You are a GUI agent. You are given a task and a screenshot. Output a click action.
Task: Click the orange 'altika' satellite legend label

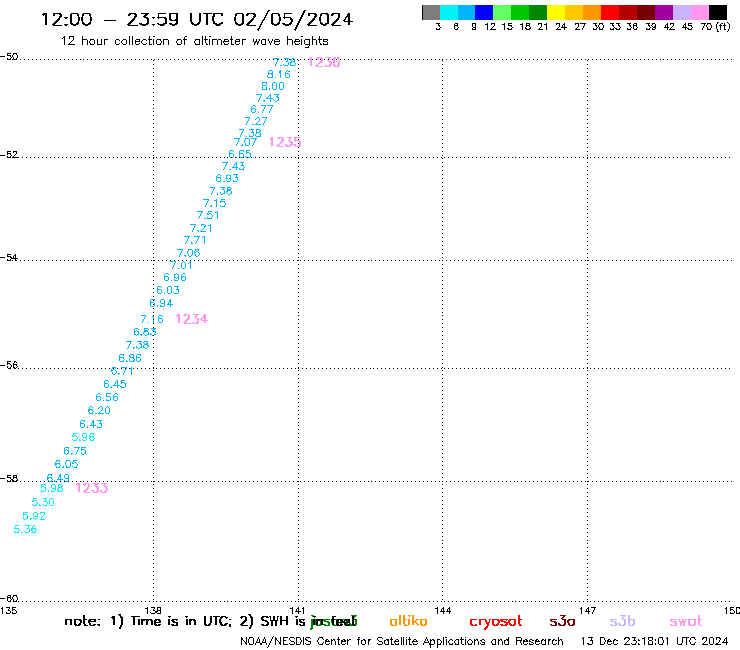[408, 621]
